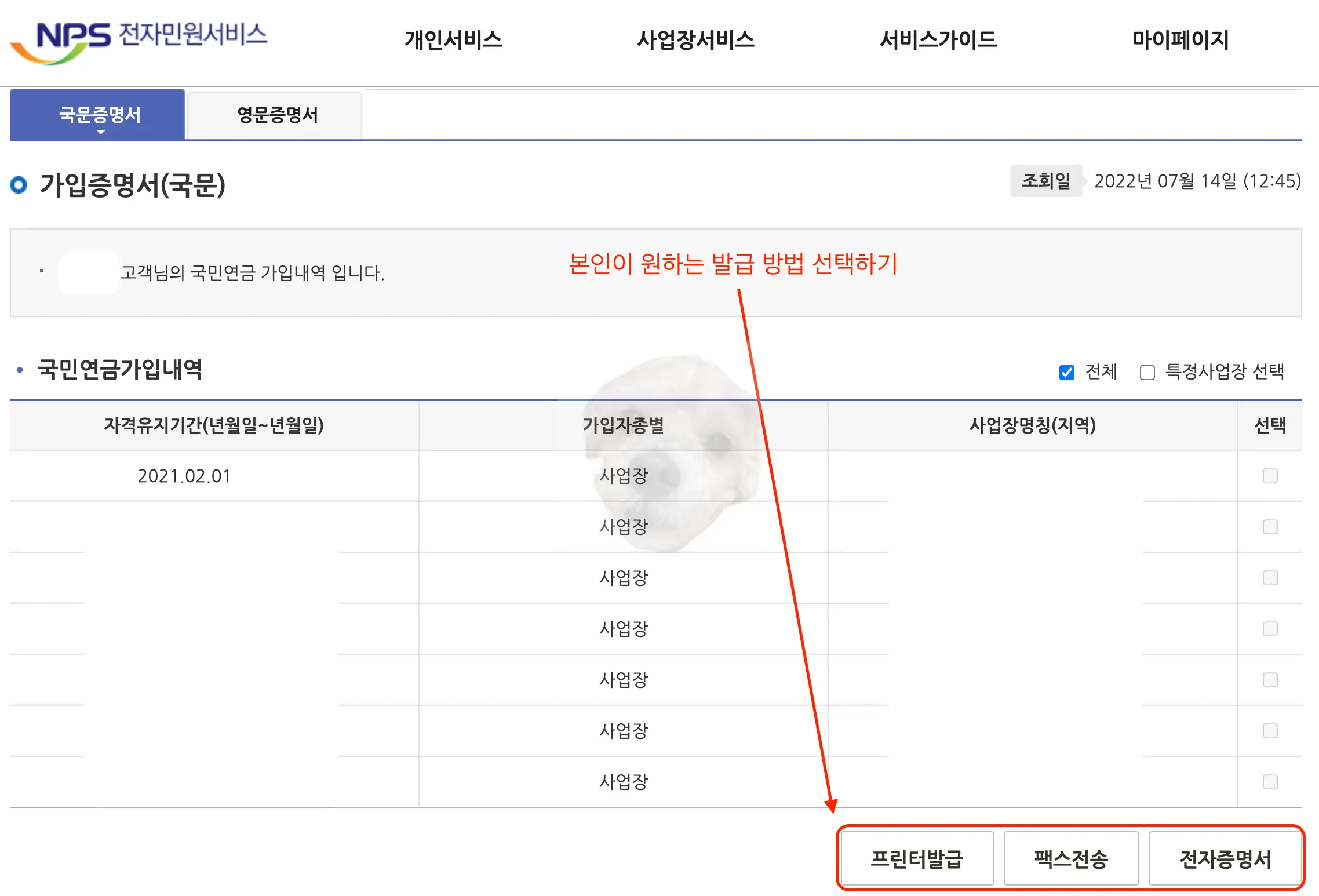Go to 마이페이지
The width and height of the screenshot is (1319, 896).
click(x=1180, y=40)
